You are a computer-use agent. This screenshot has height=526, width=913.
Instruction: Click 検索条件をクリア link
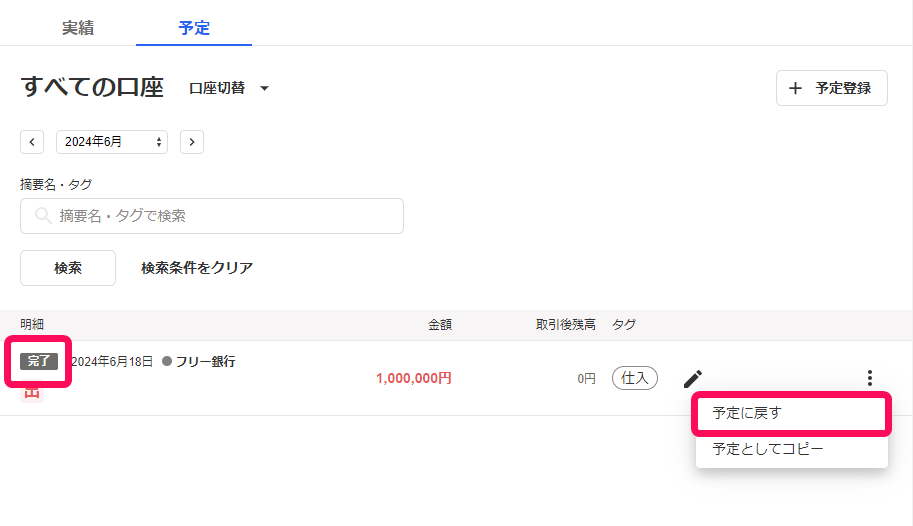197,268
